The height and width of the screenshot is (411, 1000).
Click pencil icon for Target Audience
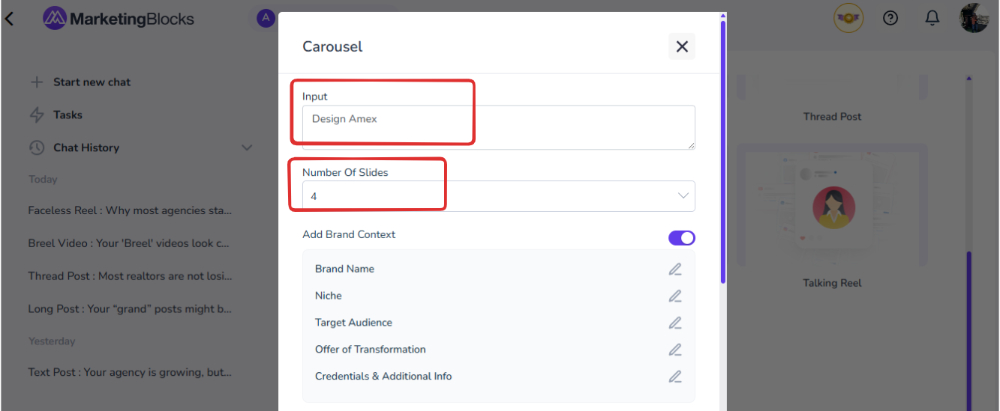(x=675, y=323)
